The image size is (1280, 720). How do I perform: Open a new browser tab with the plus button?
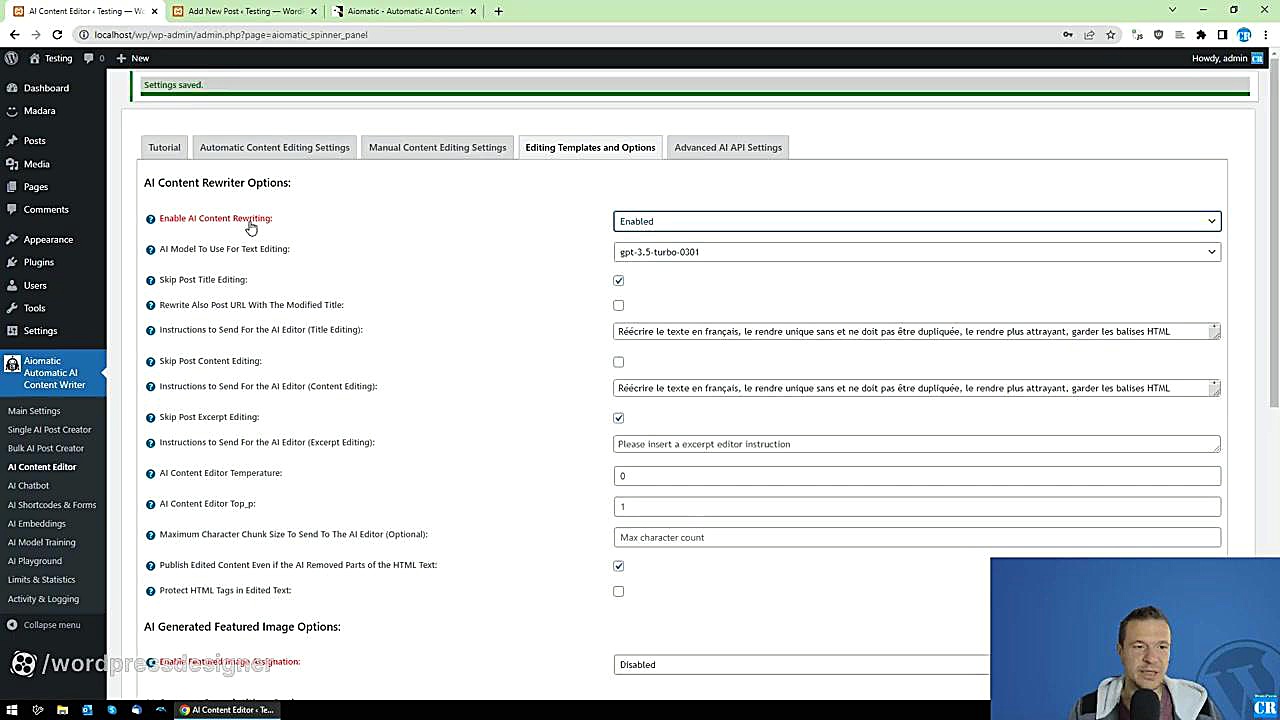(x=498, y=11)
